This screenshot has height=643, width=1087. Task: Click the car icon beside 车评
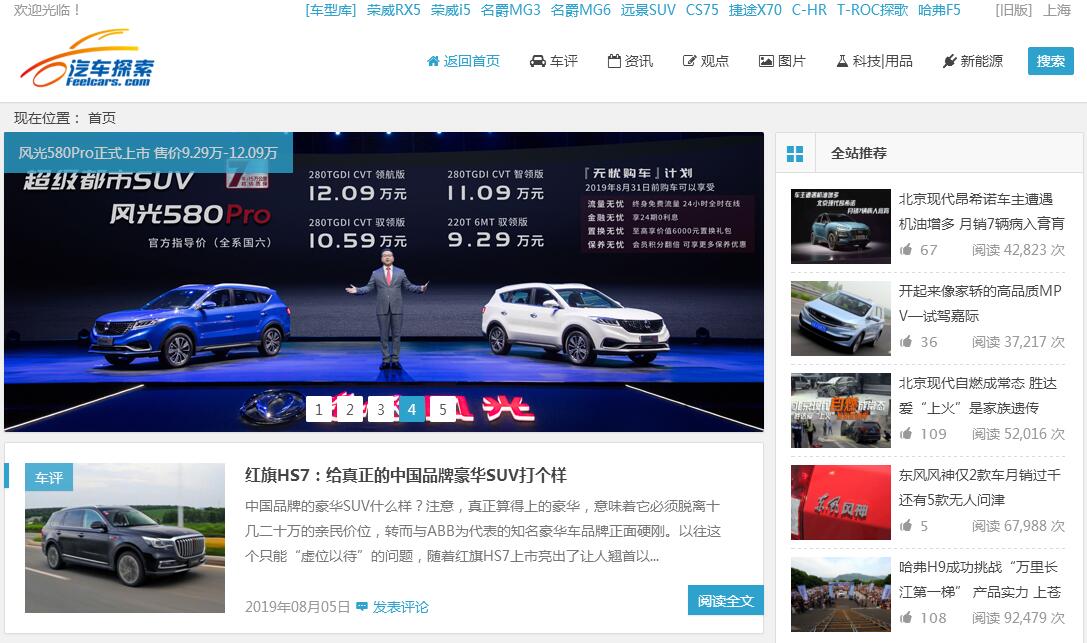coord(538,61)
